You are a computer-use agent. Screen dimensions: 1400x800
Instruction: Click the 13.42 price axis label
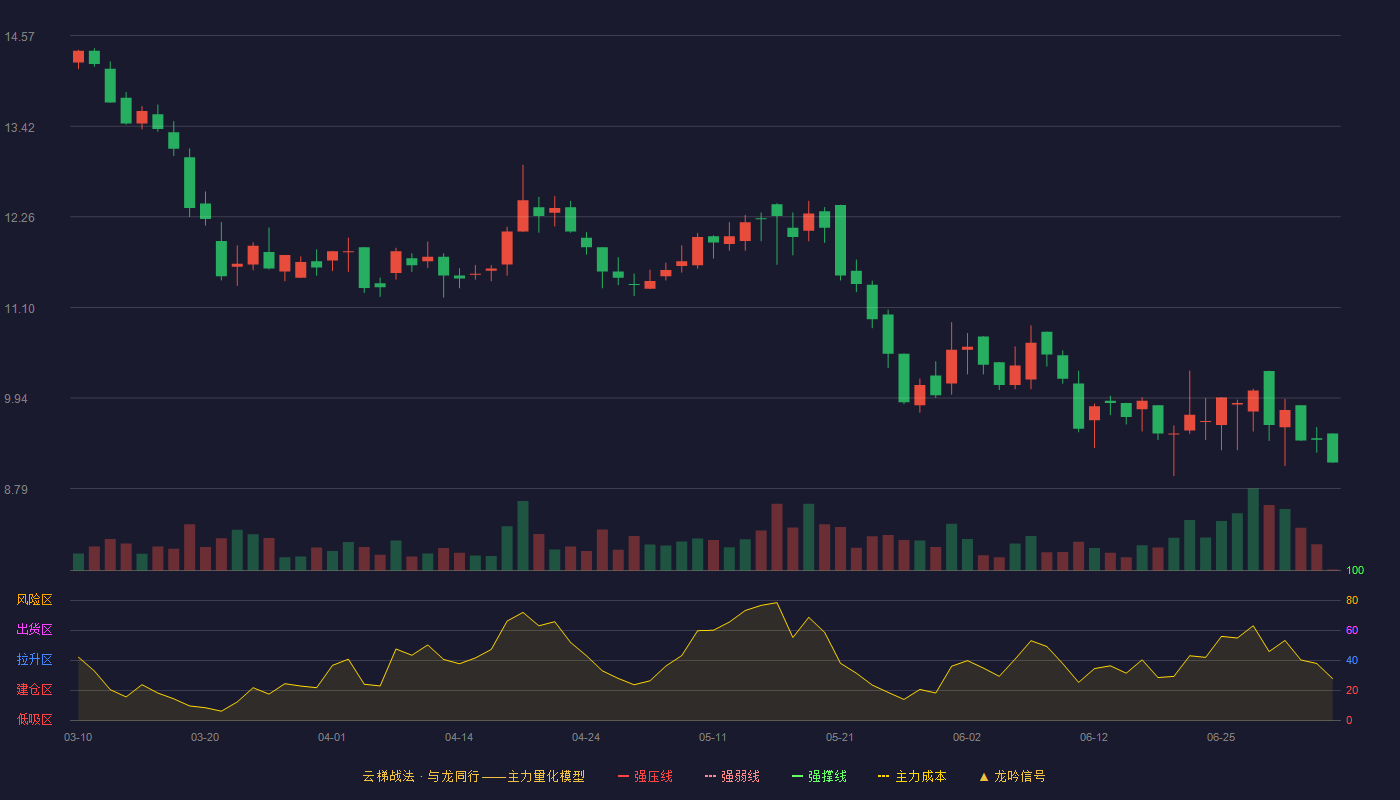19,128
